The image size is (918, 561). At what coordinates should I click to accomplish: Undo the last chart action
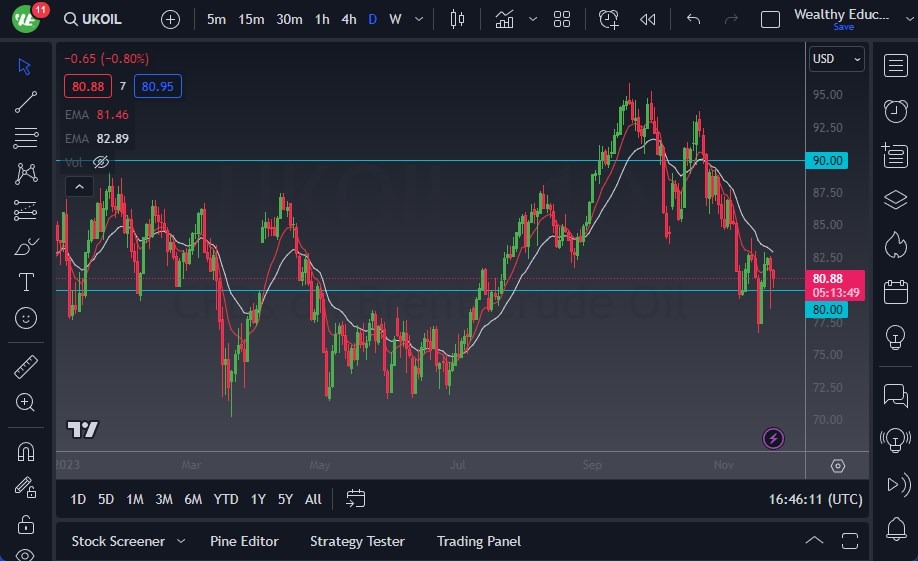point(693,19)
